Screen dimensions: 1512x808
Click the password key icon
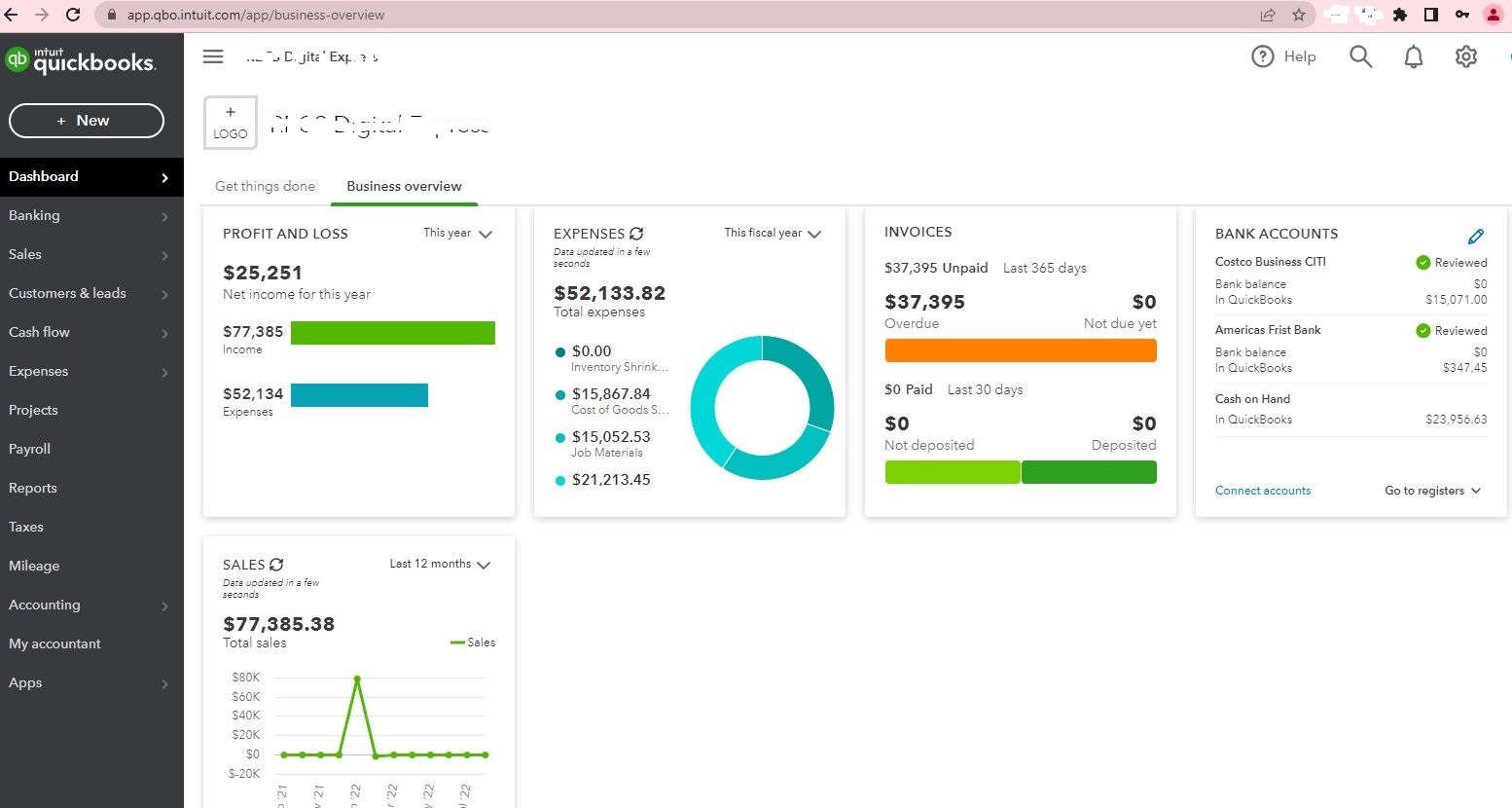point(1461,15)
